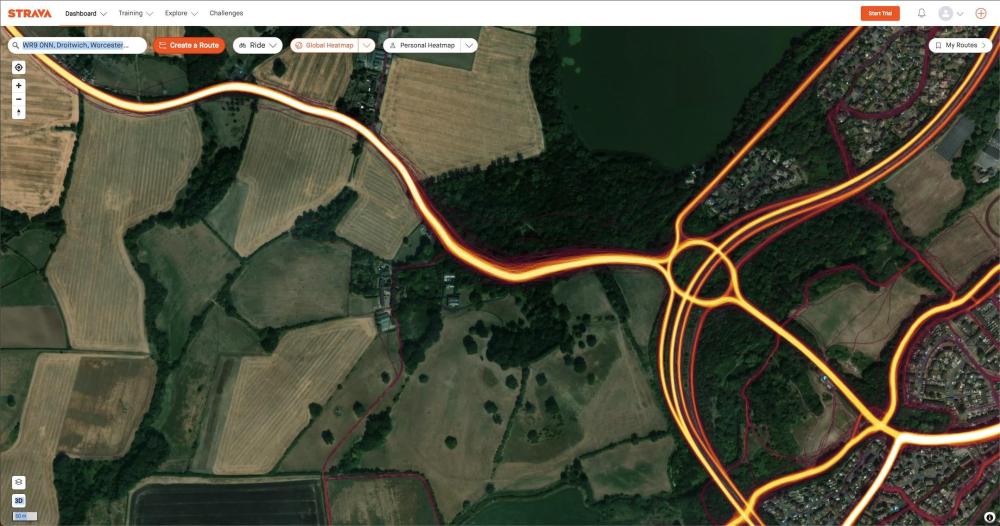This screenshot has height=526, width=1000.
Task: Click the locate-me crosshair map button
Action: point(18,68)
